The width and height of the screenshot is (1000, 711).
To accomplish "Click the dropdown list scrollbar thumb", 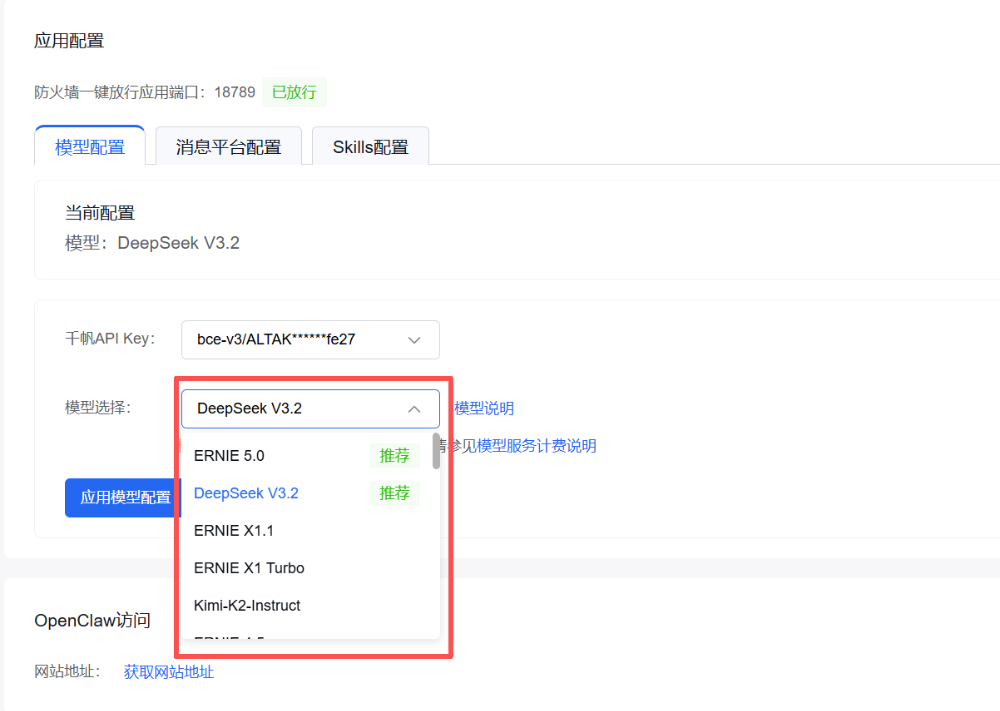I will [436, 452].
